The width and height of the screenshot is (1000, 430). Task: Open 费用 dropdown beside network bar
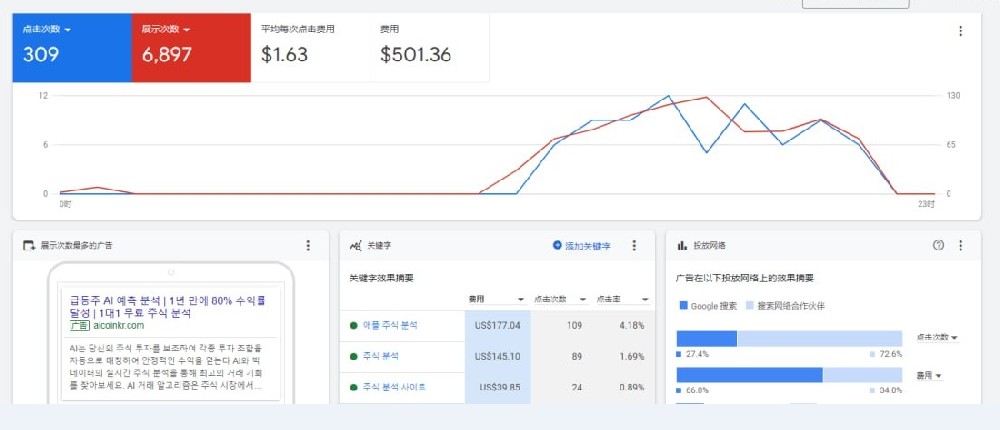tap(929, 376)
